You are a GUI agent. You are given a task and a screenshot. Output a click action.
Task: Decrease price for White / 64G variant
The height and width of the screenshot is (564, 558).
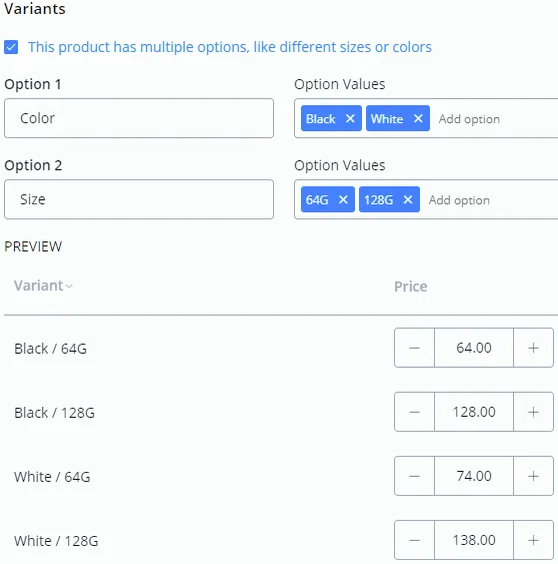click(x=414, y=476)
